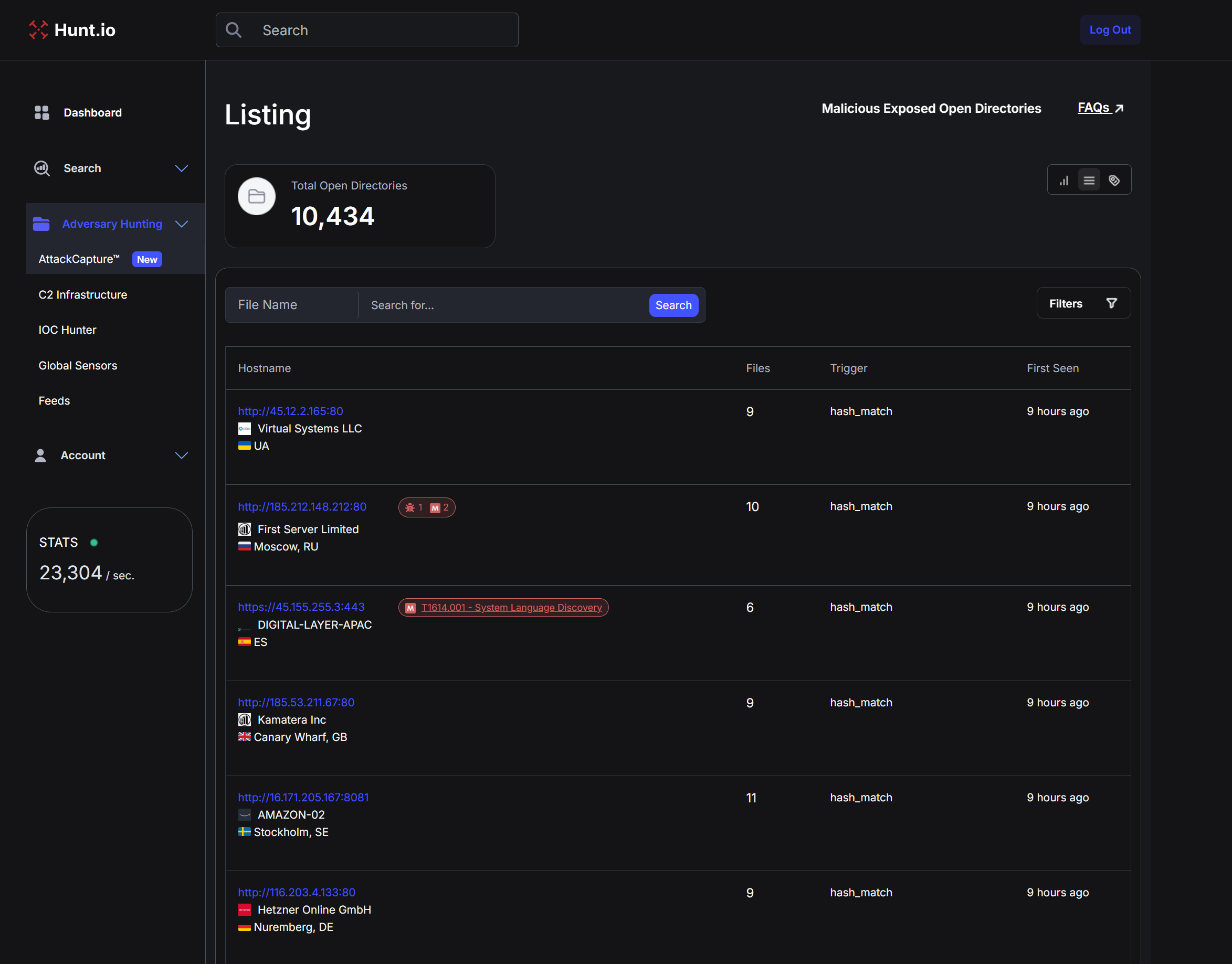Open IOC Hunter from the sidebar

[67, 330]
